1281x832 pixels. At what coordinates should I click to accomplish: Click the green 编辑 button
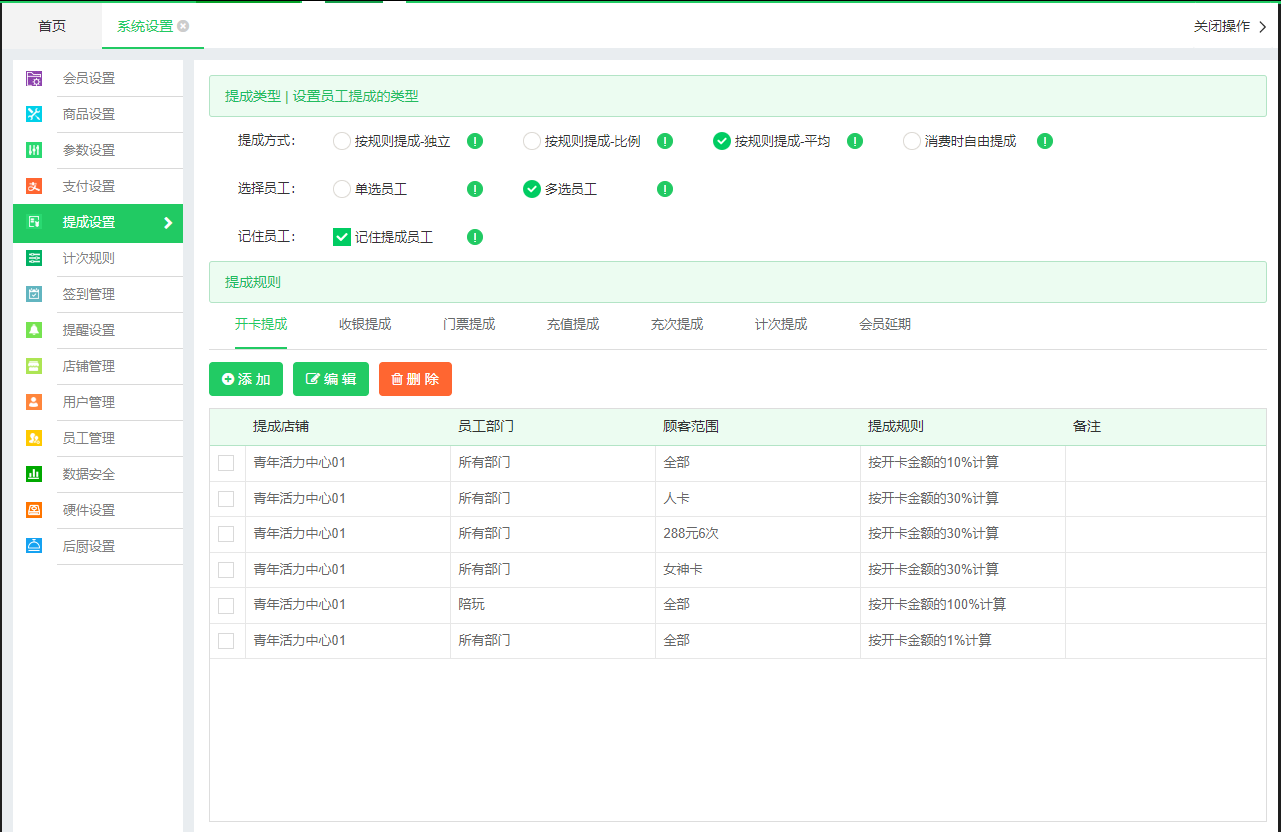coord(331,379)
